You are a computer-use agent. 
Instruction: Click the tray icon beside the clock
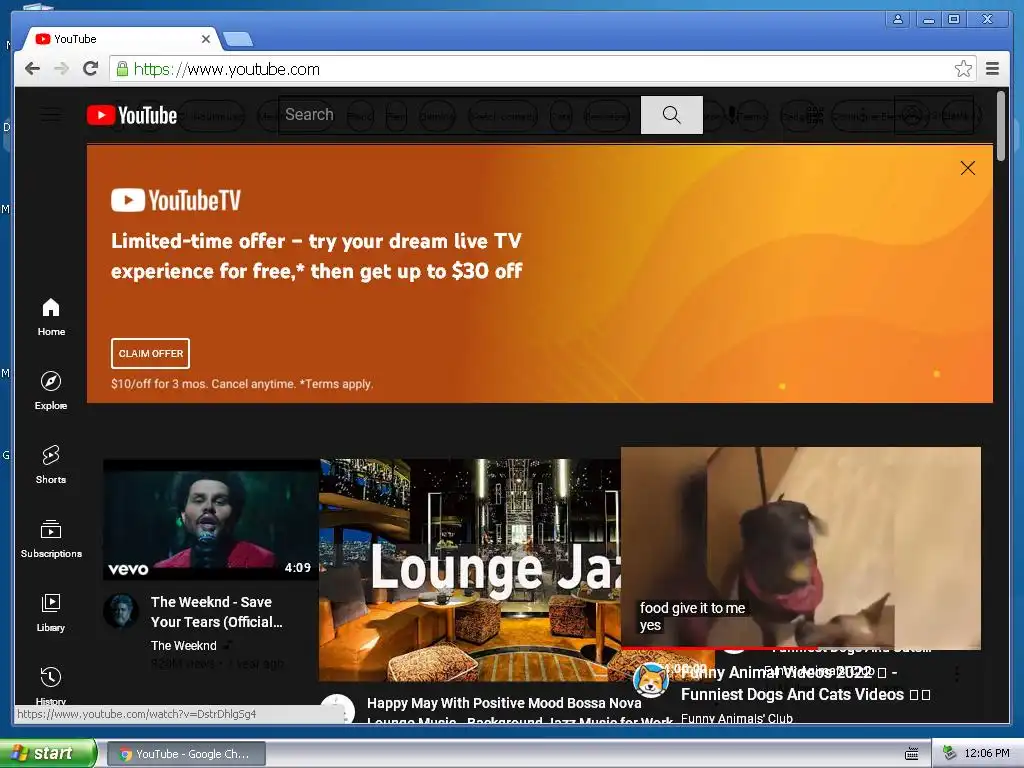pyautogui.click(x=949, y=753)
